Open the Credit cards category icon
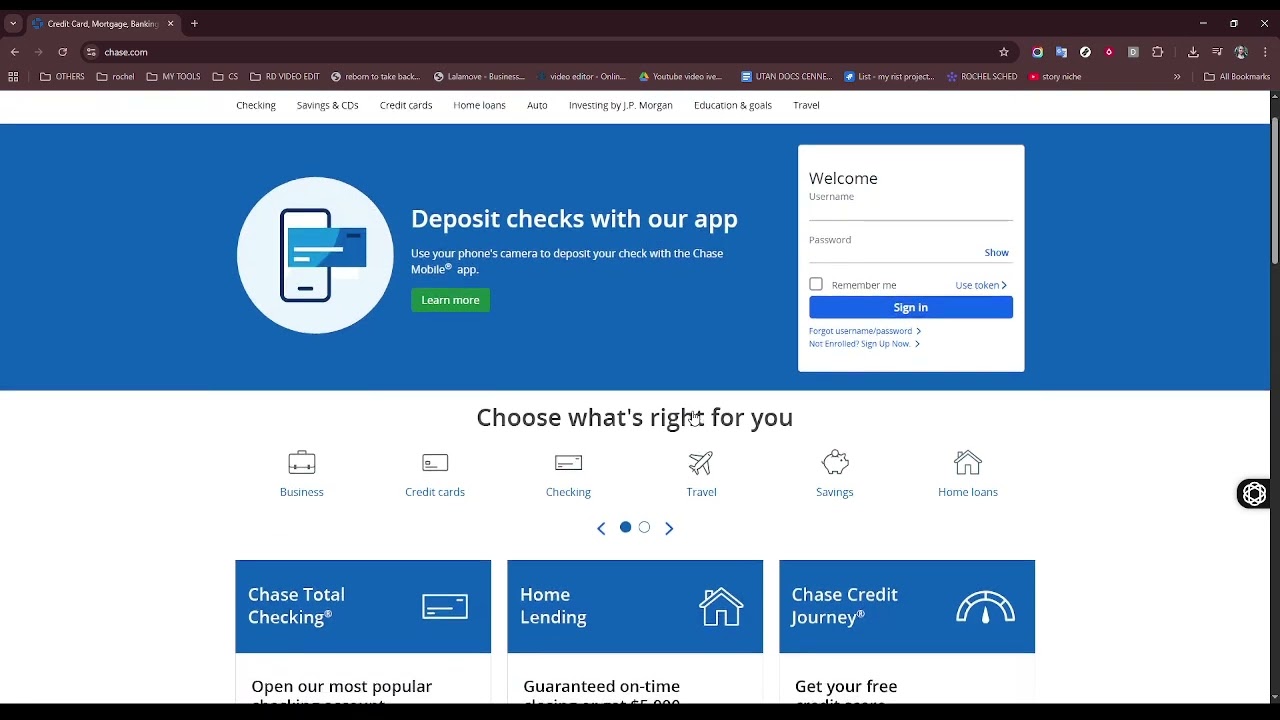This screenshot has width=1280, height=720. (435, 463)
